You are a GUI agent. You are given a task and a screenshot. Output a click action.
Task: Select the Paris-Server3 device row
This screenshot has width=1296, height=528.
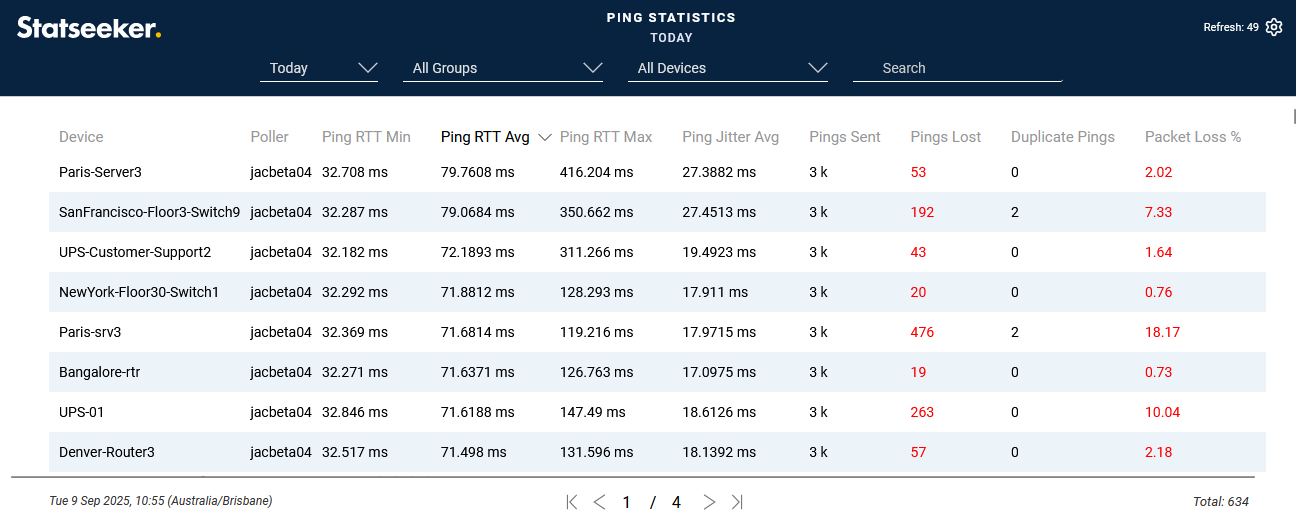click(x=100, y=172)
